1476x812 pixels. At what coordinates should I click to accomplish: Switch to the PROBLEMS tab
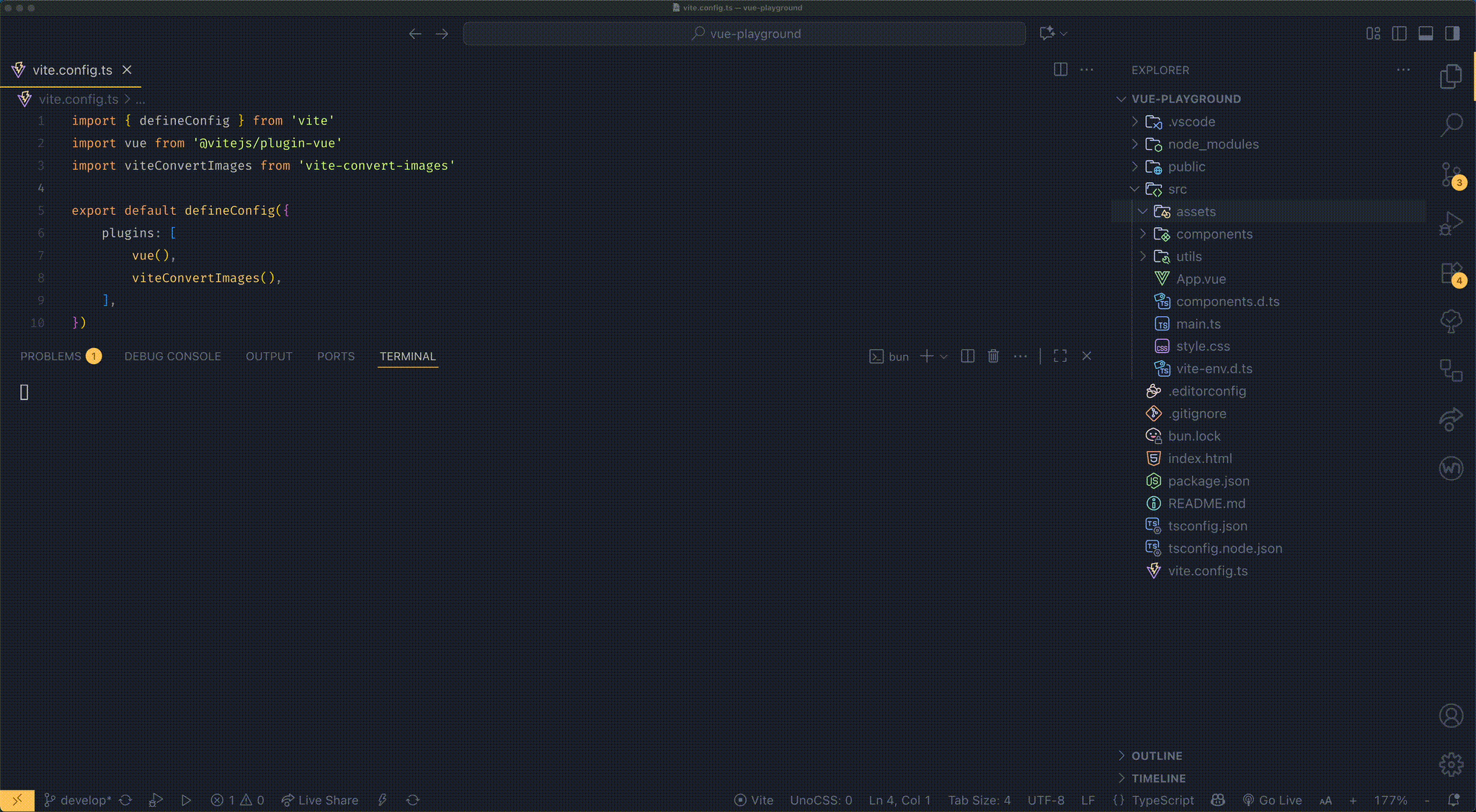tap(50, 357)
